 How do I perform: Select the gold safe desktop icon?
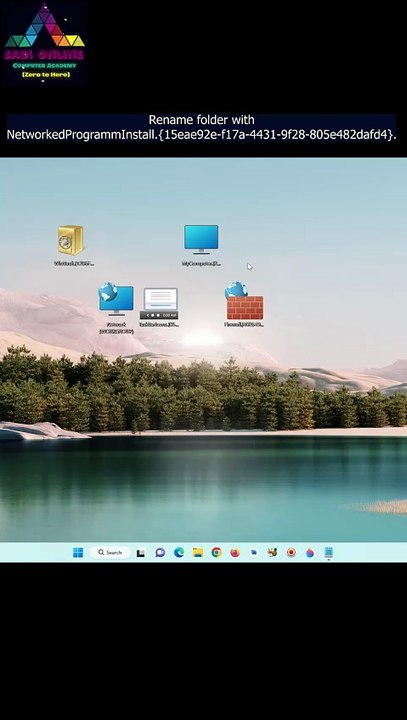click(71, 240)
